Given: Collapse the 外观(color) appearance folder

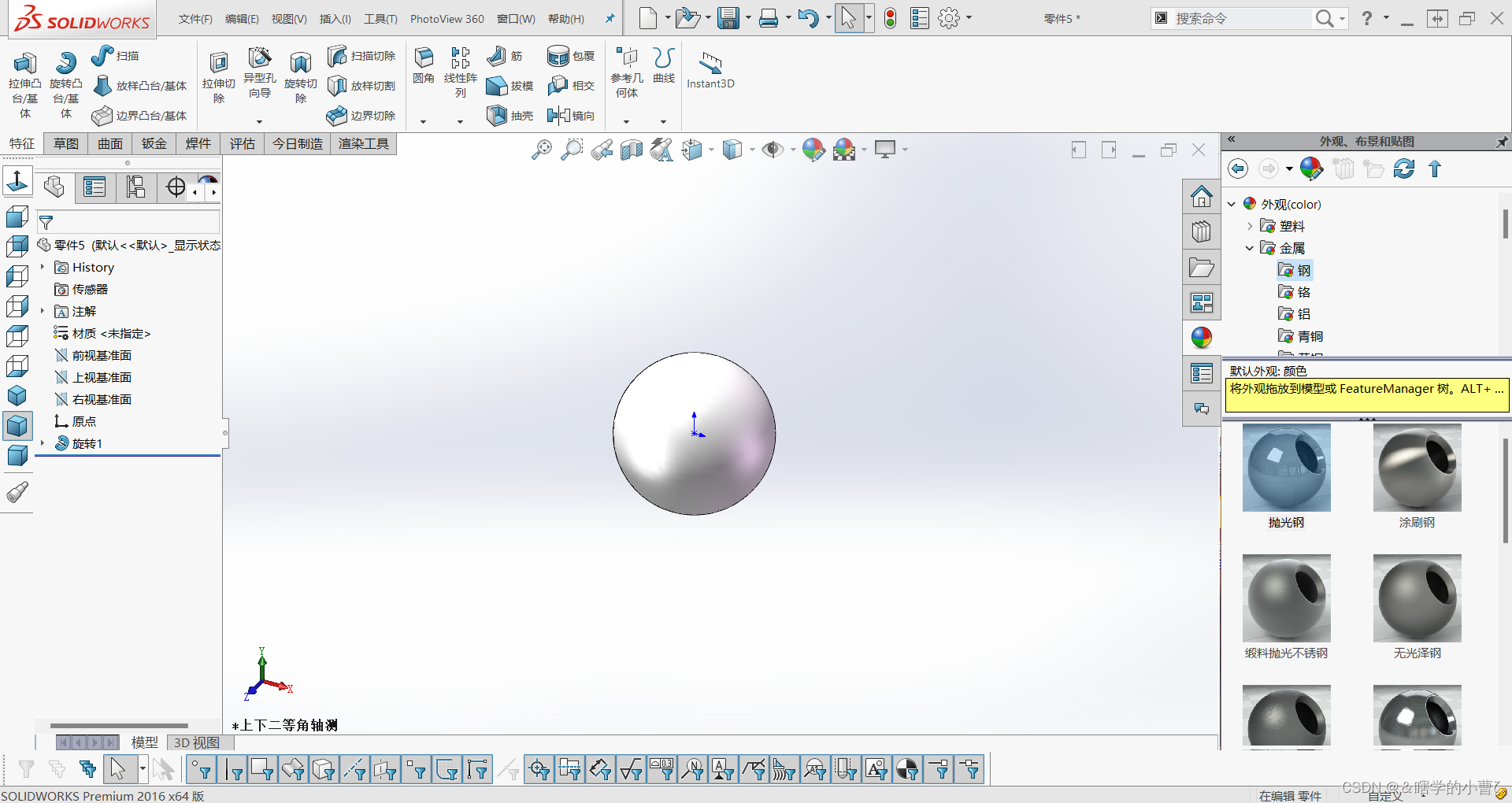Looking at the screenshot, I should click(x=1232, y=204).
